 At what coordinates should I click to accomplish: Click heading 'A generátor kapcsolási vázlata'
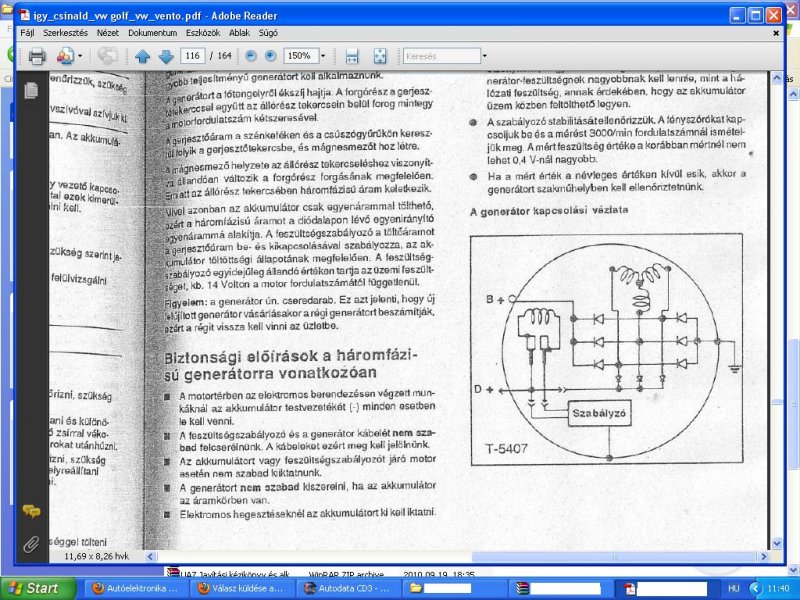[x=548, y=211]
